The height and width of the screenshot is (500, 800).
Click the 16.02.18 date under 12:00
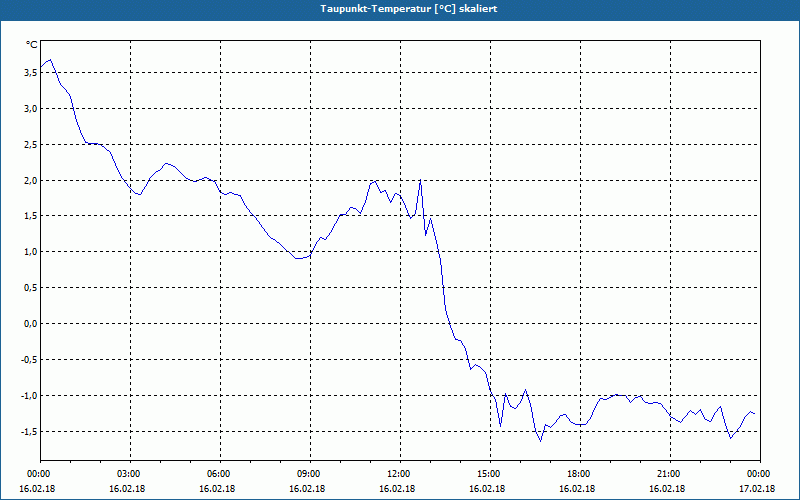click(397, 489)
